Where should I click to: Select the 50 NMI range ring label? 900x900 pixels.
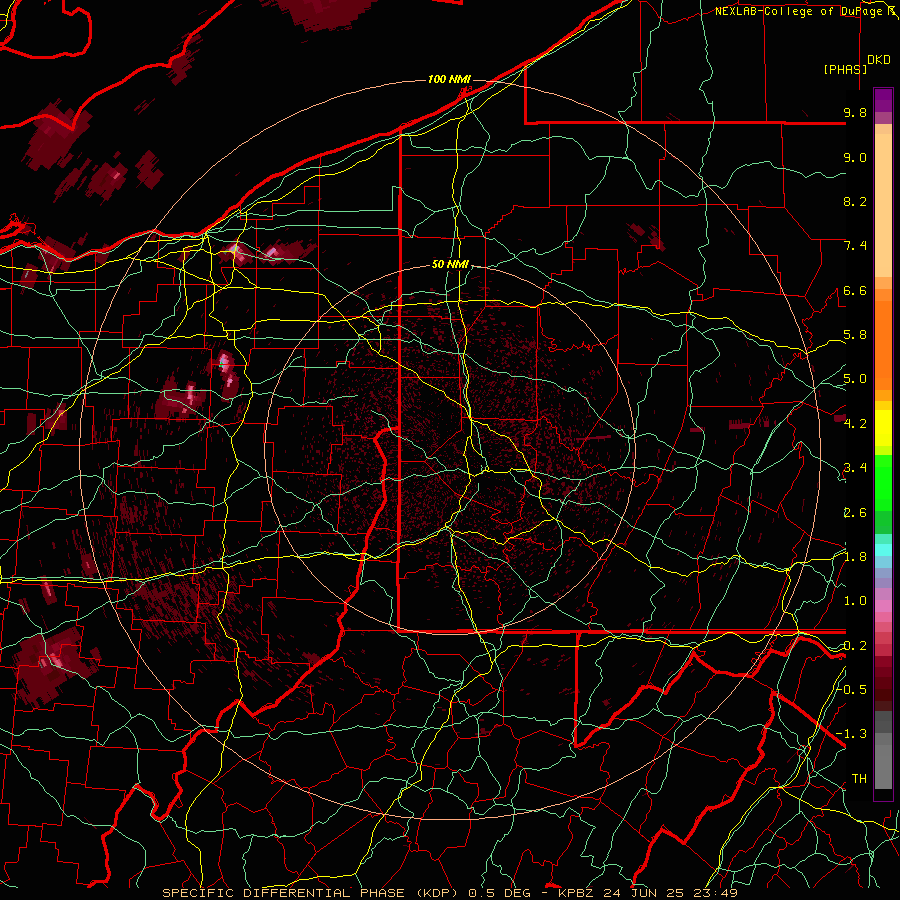click(x=450, y=264)
